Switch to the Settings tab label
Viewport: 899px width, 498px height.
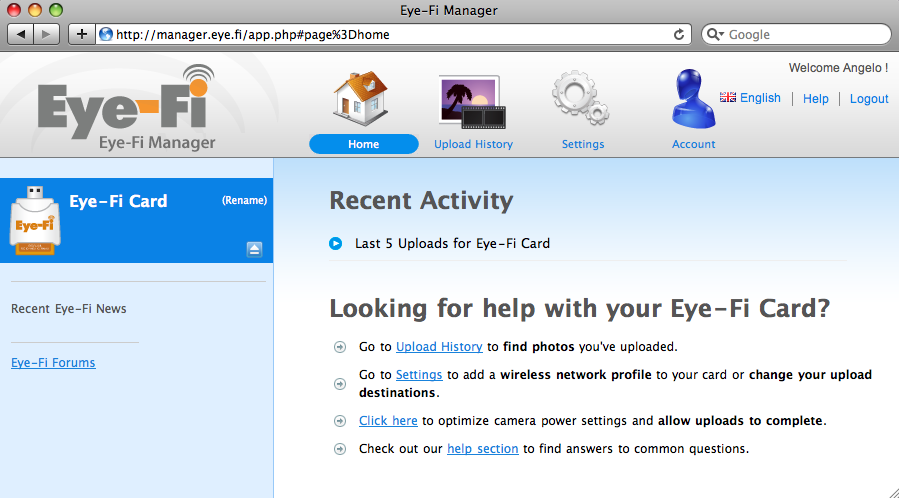[583, 144]
